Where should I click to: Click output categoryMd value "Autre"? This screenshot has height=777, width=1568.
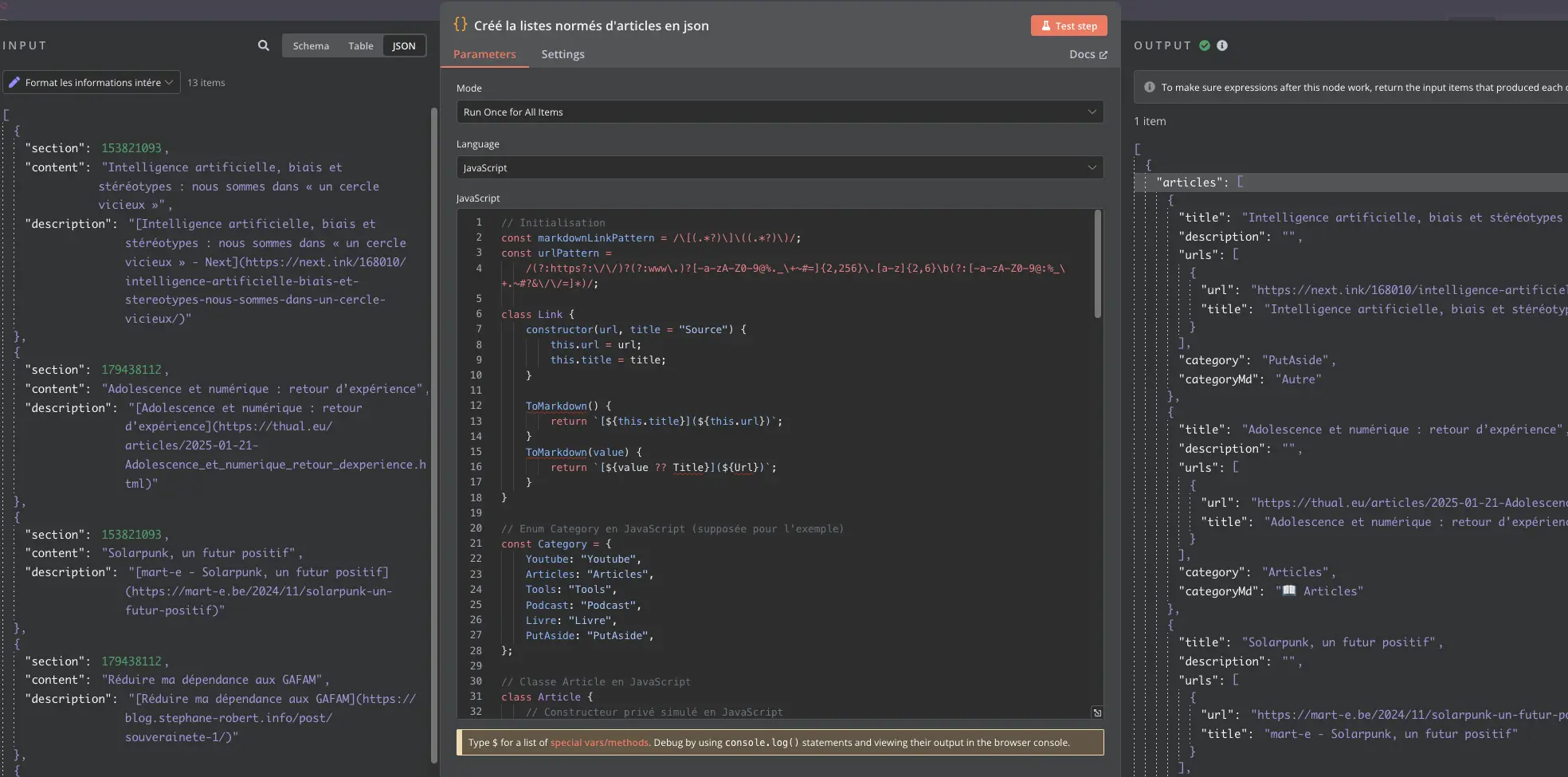pos(1298,379)
